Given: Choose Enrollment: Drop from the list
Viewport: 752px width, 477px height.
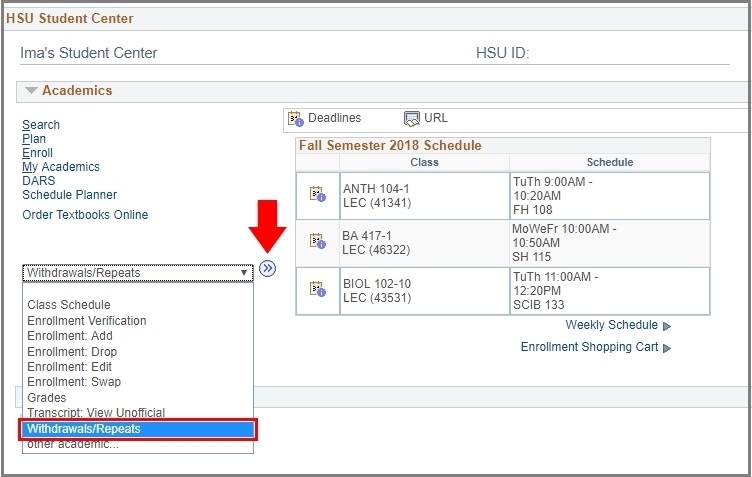Looking at the screenshot, I should [72, 352].
